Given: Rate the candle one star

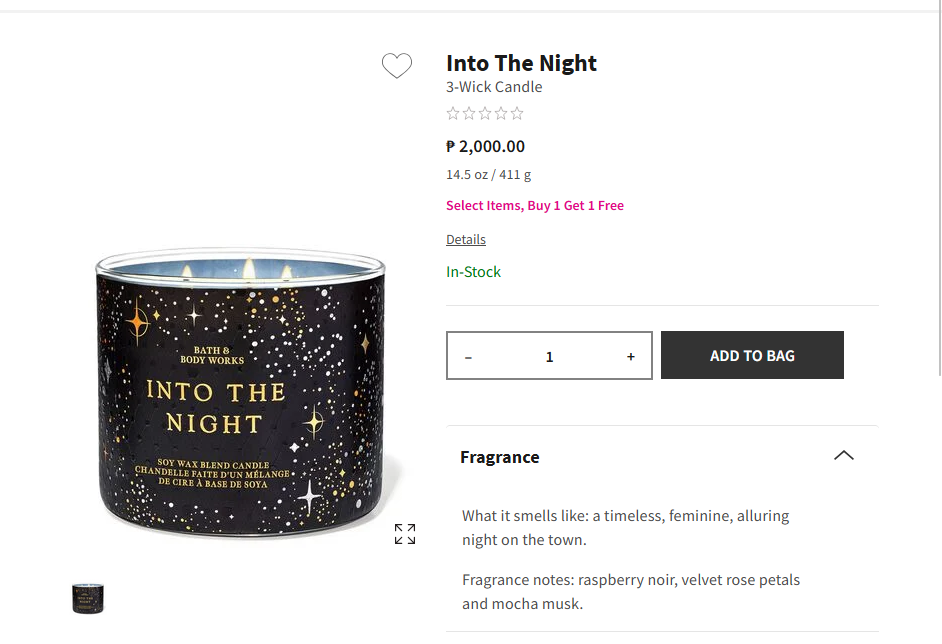Looking at the screenshot, I should pos(453,114).
